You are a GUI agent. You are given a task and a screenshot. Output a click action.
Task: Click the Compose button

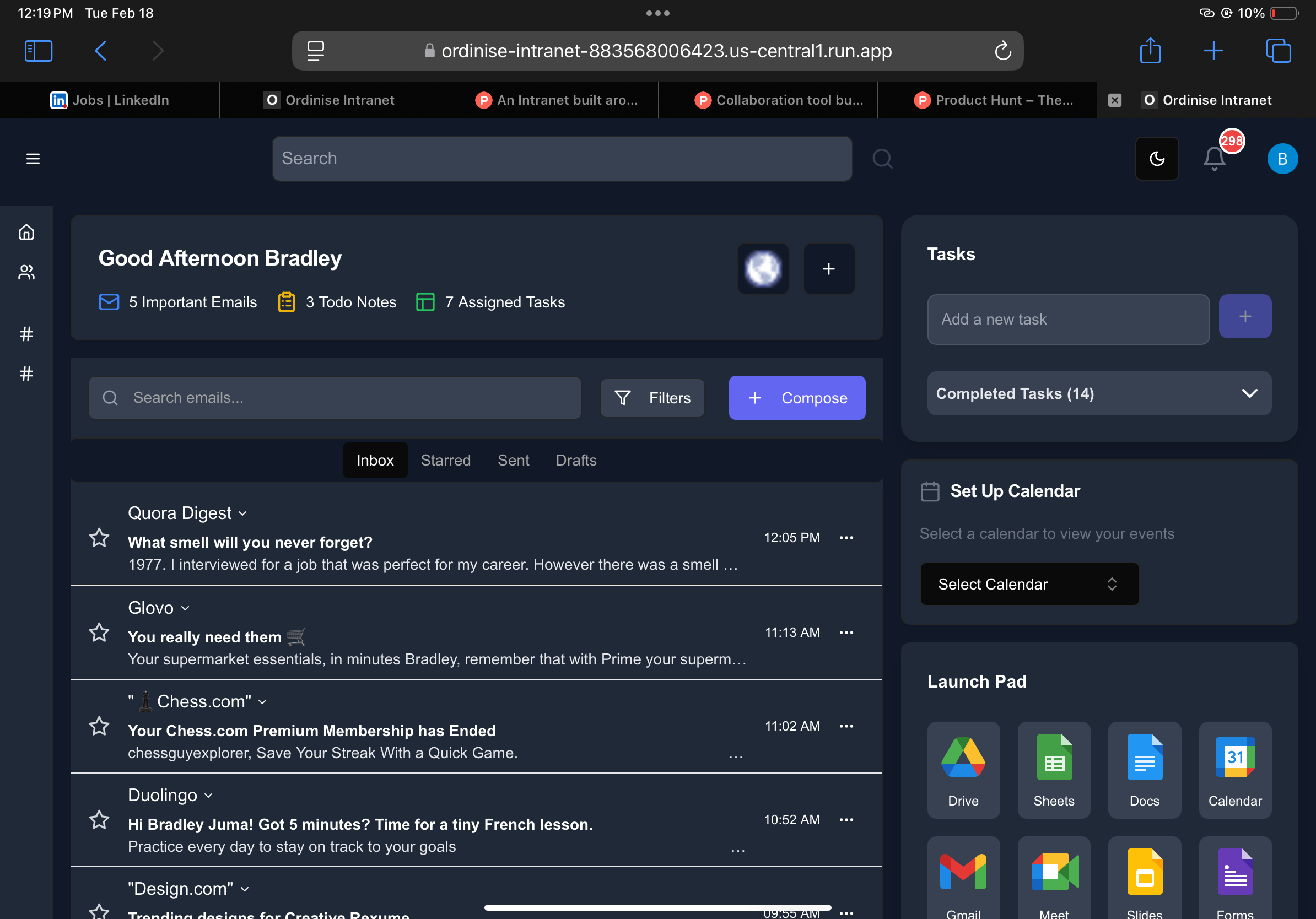pyautogui.click(x=797, y=398)
